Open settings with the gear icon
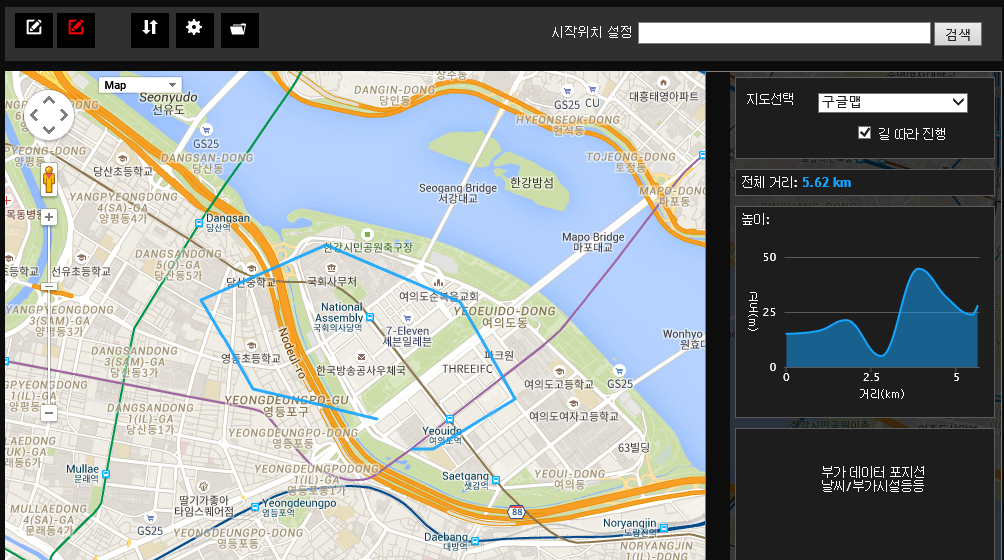Viewport: 1004px width, 560px height. click(195, 29)
